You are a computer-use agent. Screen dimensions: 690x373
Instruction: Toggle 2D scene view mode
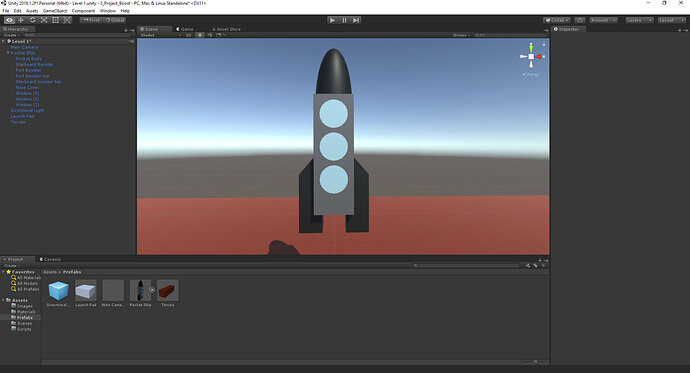tap(188, 35)
